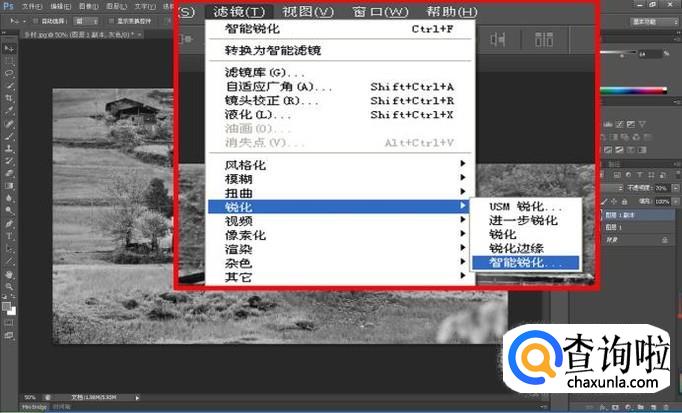Expand the 像素化 submenu

tap(340, 235)
